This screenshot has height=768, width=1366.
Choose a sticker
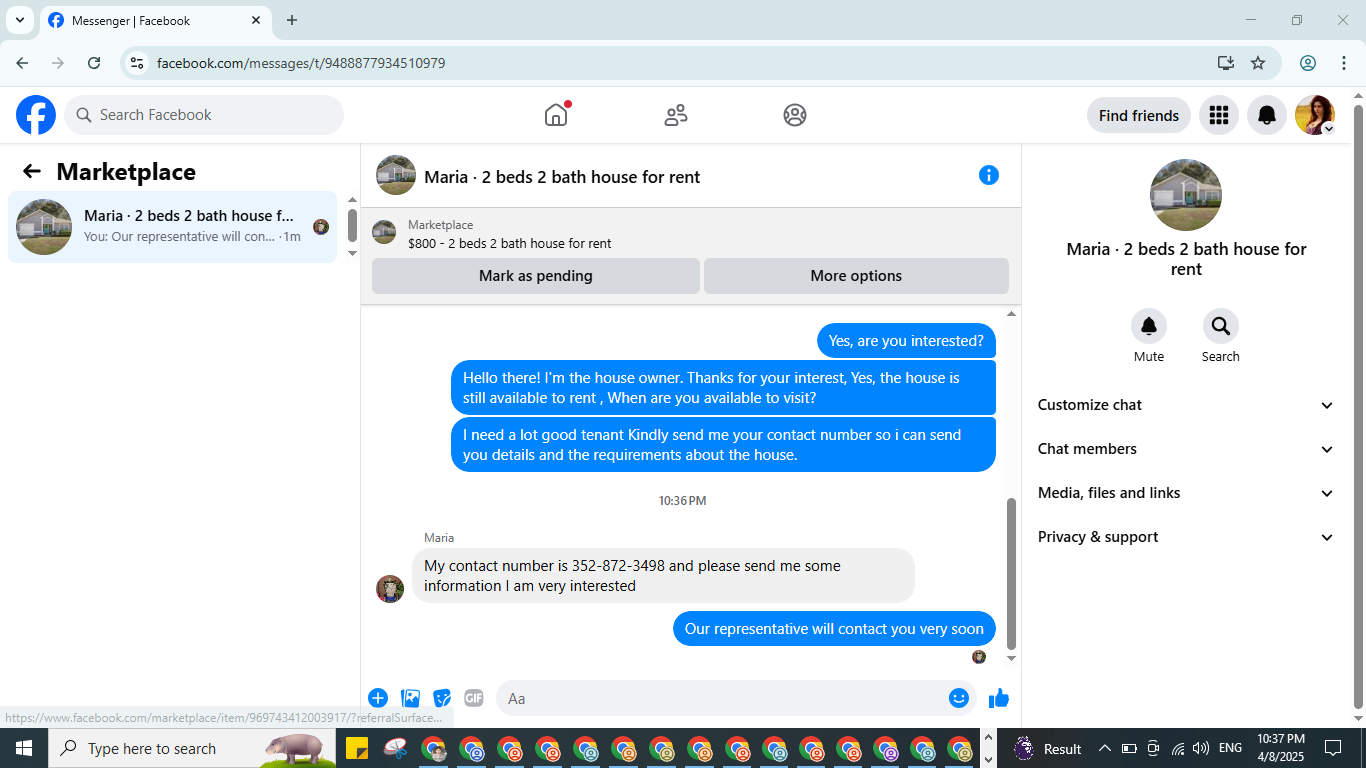coord(442,698)
